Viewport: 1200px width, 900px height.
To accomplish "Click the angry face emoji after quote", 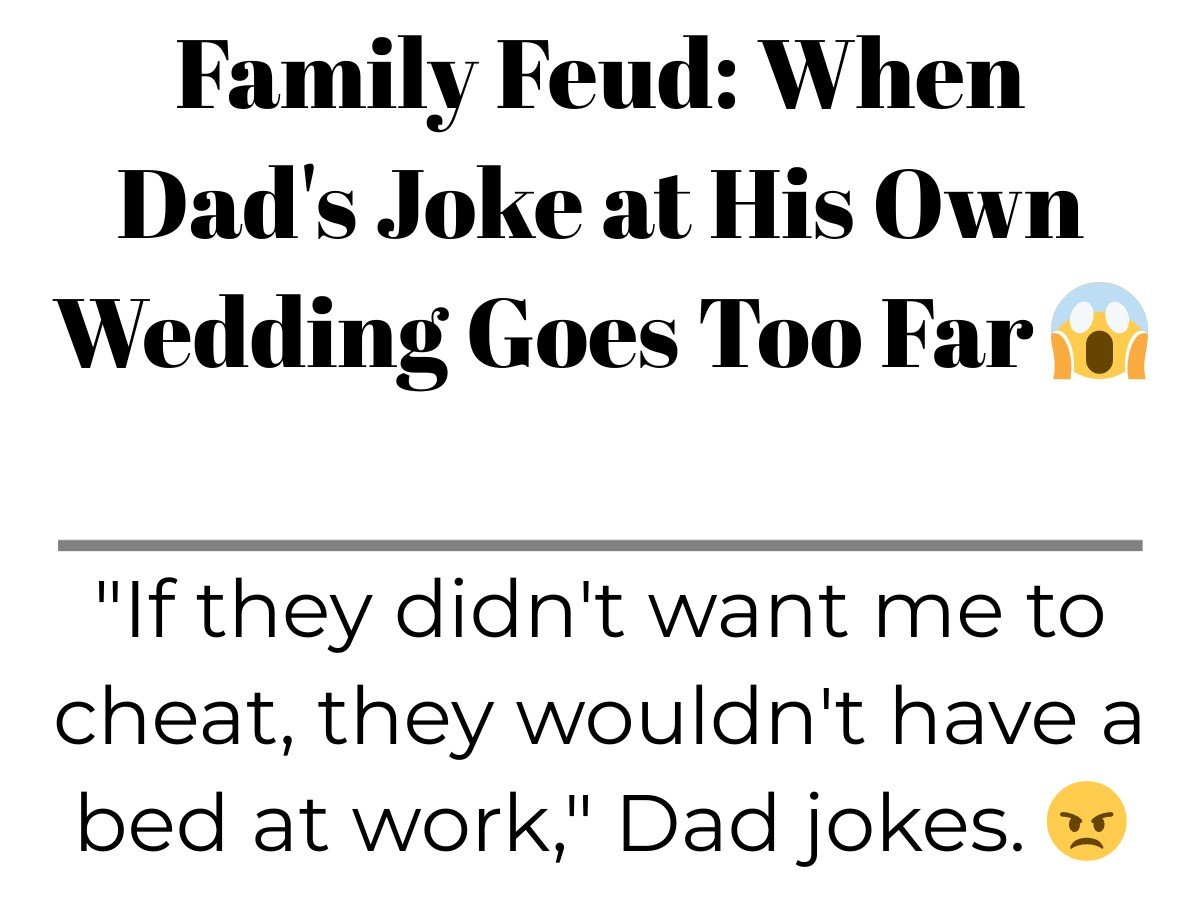I will tap(1086, 822).
